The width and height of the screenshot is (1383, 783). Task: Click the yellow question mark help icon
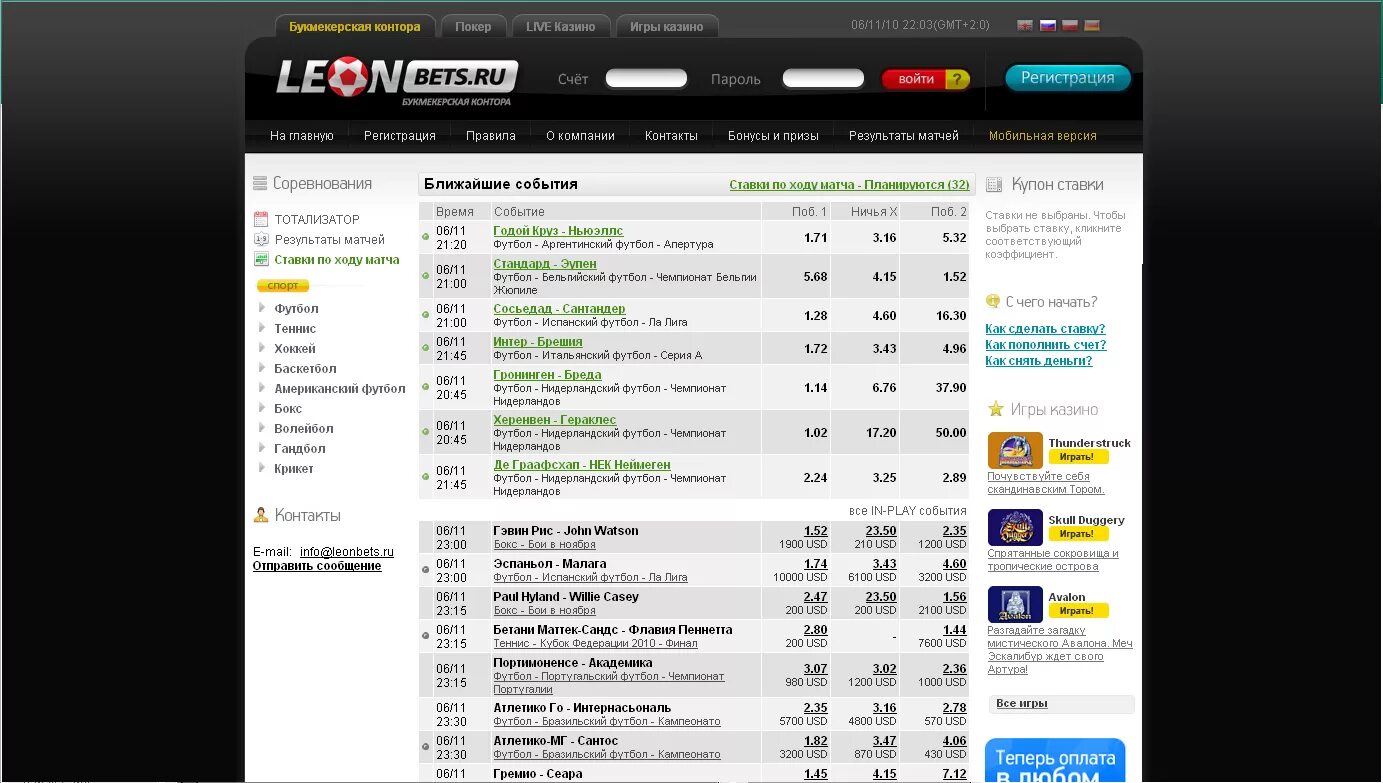click(957, 79)
